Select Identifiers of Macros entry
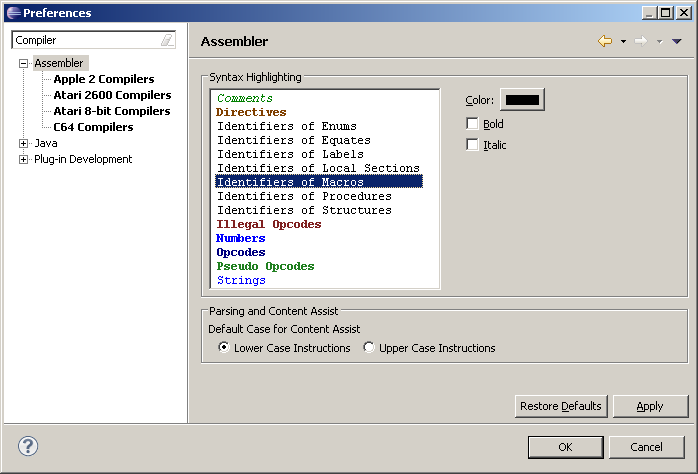The width and height of the screenshot is (698, 474). pos(319,182)
